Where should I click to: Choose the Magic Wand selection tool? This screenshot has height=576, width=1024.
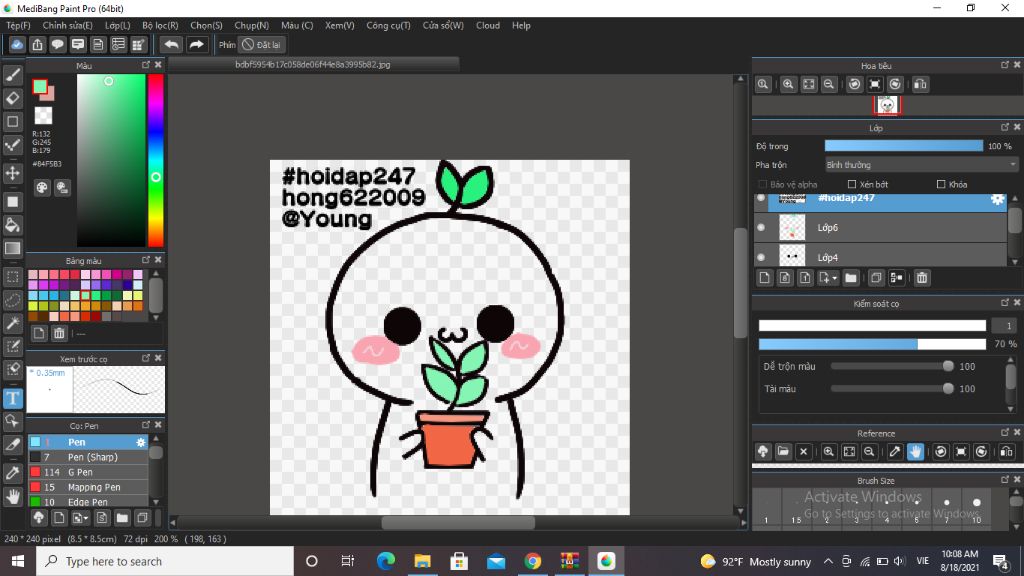click(x=13, y=323)
